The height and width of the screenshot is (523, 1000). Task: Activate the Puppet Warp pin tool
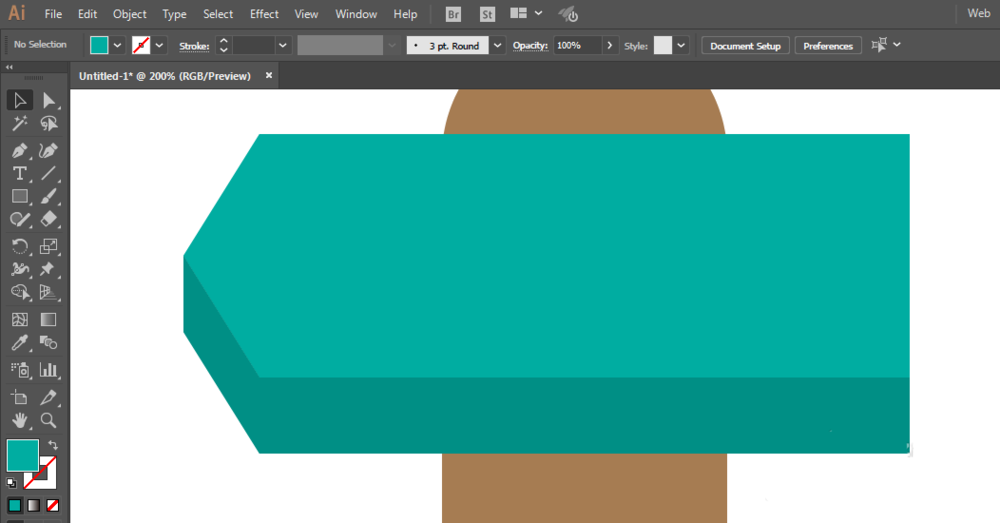(48, 269)
